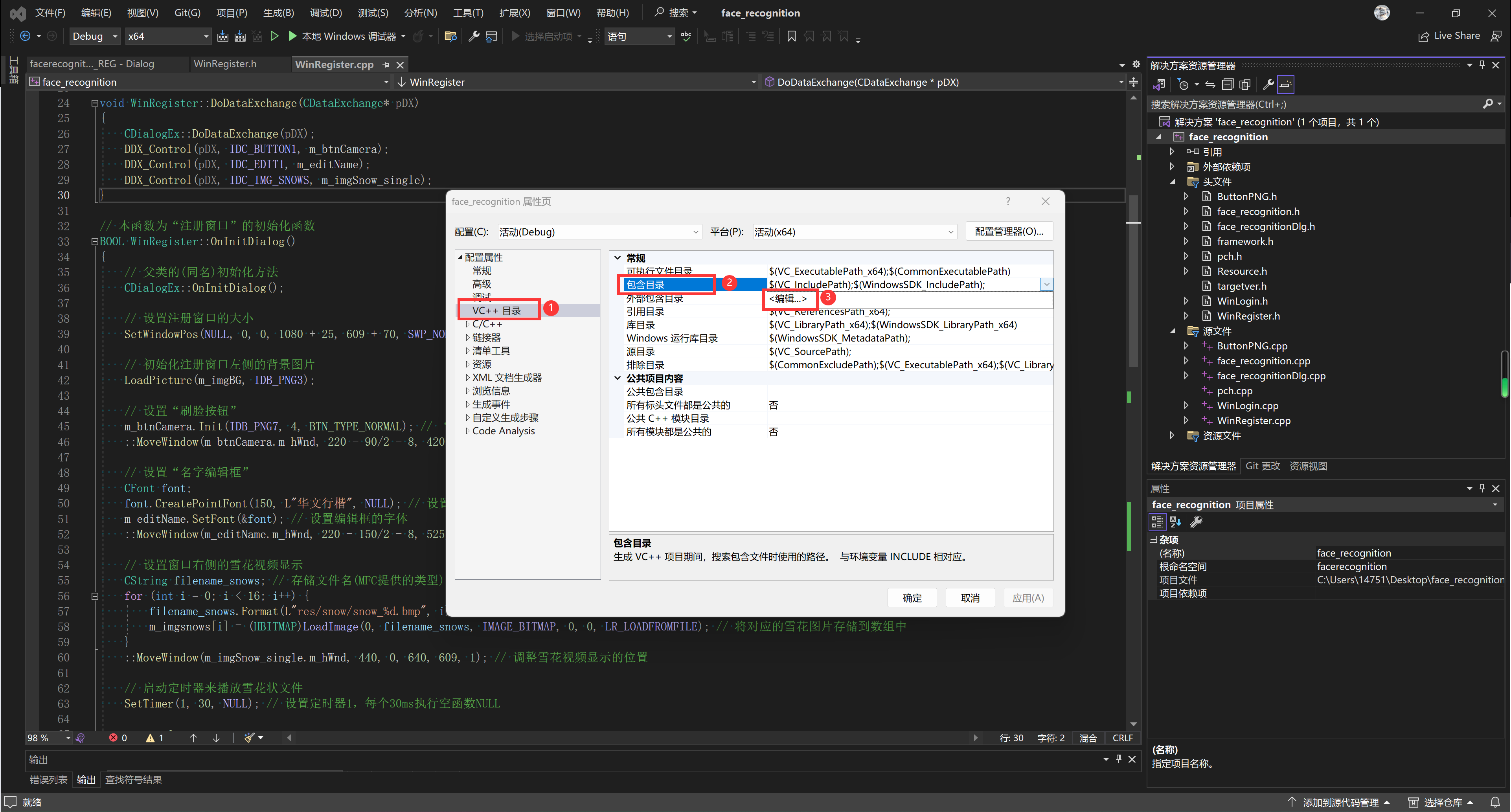Collapse all in Solution Explorer toolbar

click(x=1228, y=85)
